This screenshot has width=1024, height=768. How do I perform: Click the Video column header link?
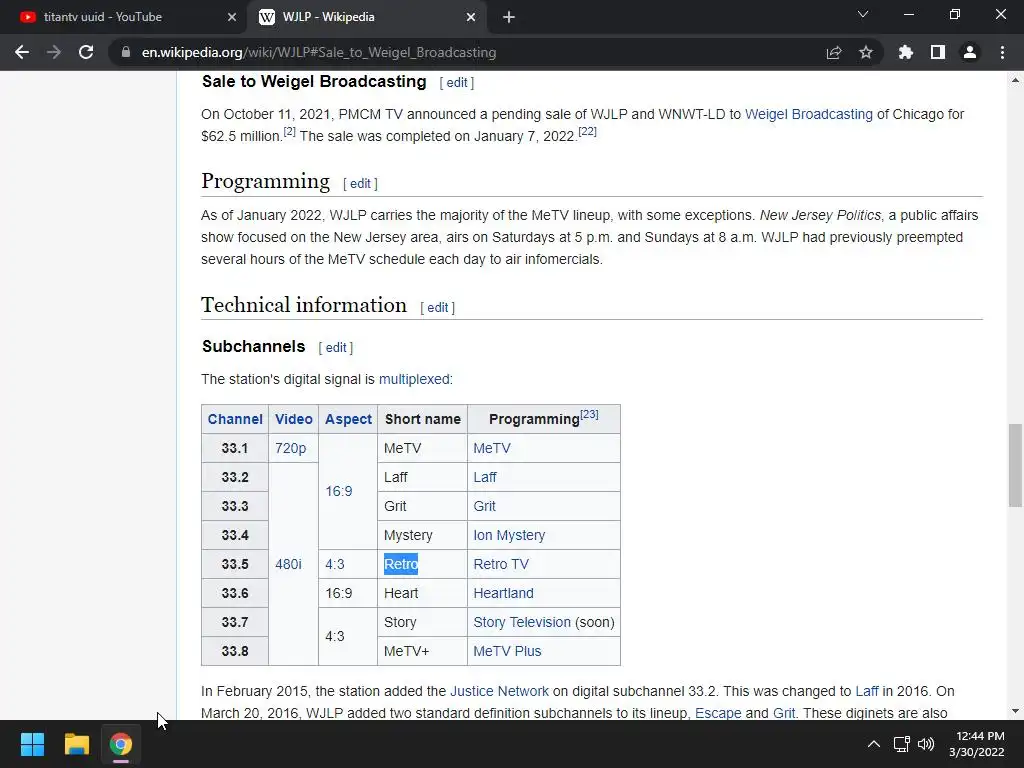coord(293,419)
